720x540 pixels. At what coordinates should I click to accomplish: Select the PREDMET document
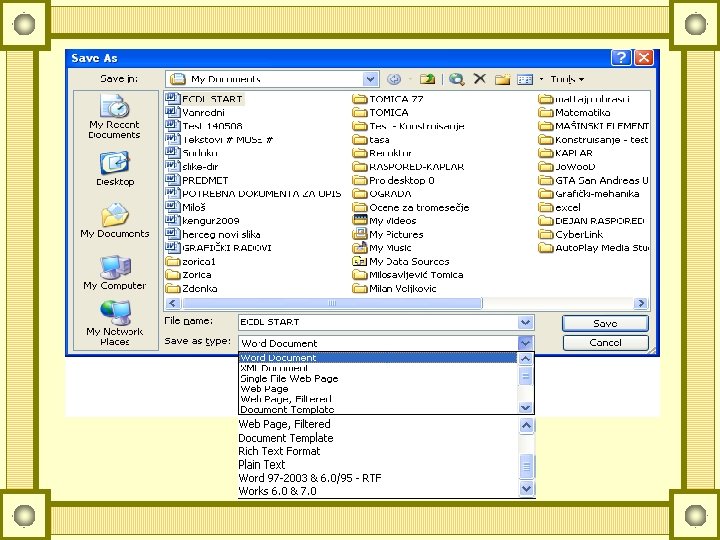197,180
